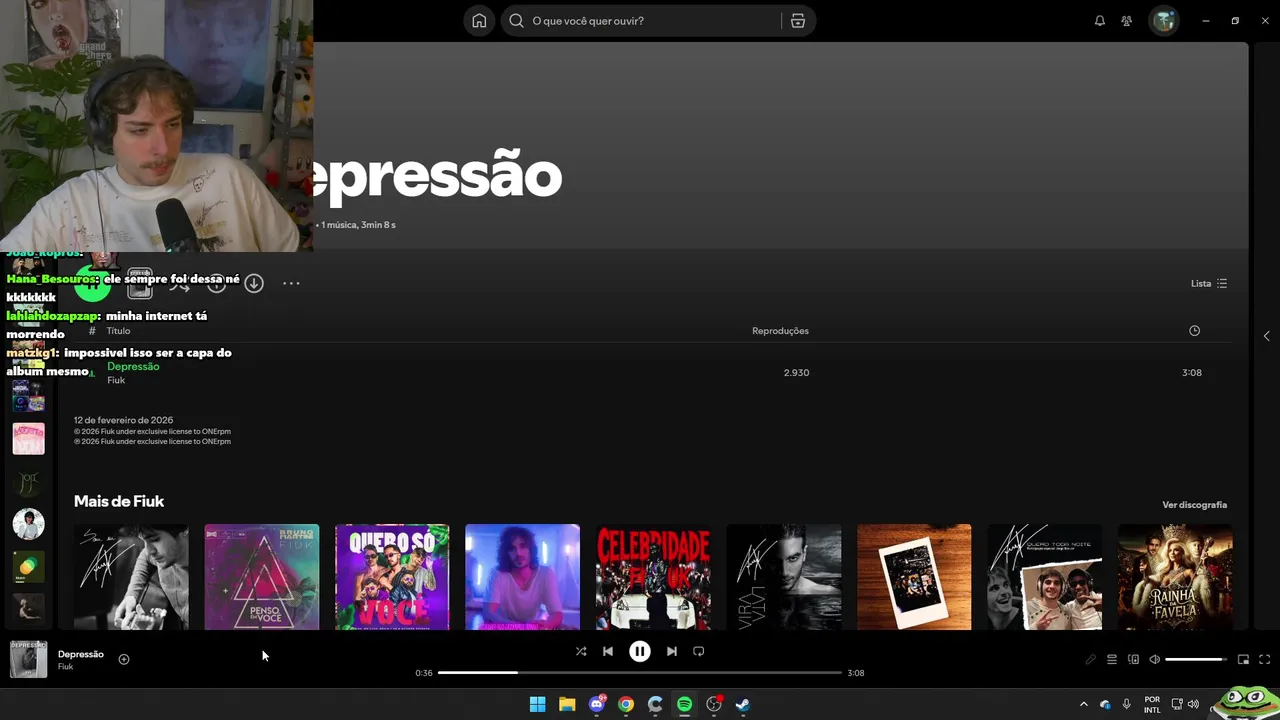
Task: Sort tracks by the clock duration column
Action: (x=1194, y=331)
